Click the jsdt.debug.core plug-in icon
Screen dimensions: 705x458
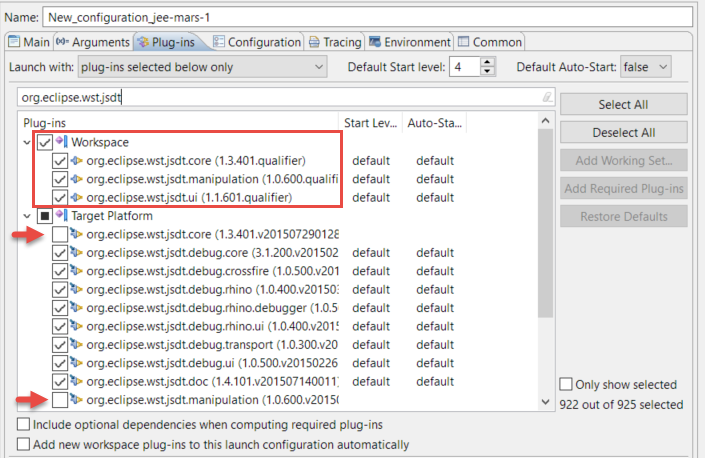coord(77,252)
